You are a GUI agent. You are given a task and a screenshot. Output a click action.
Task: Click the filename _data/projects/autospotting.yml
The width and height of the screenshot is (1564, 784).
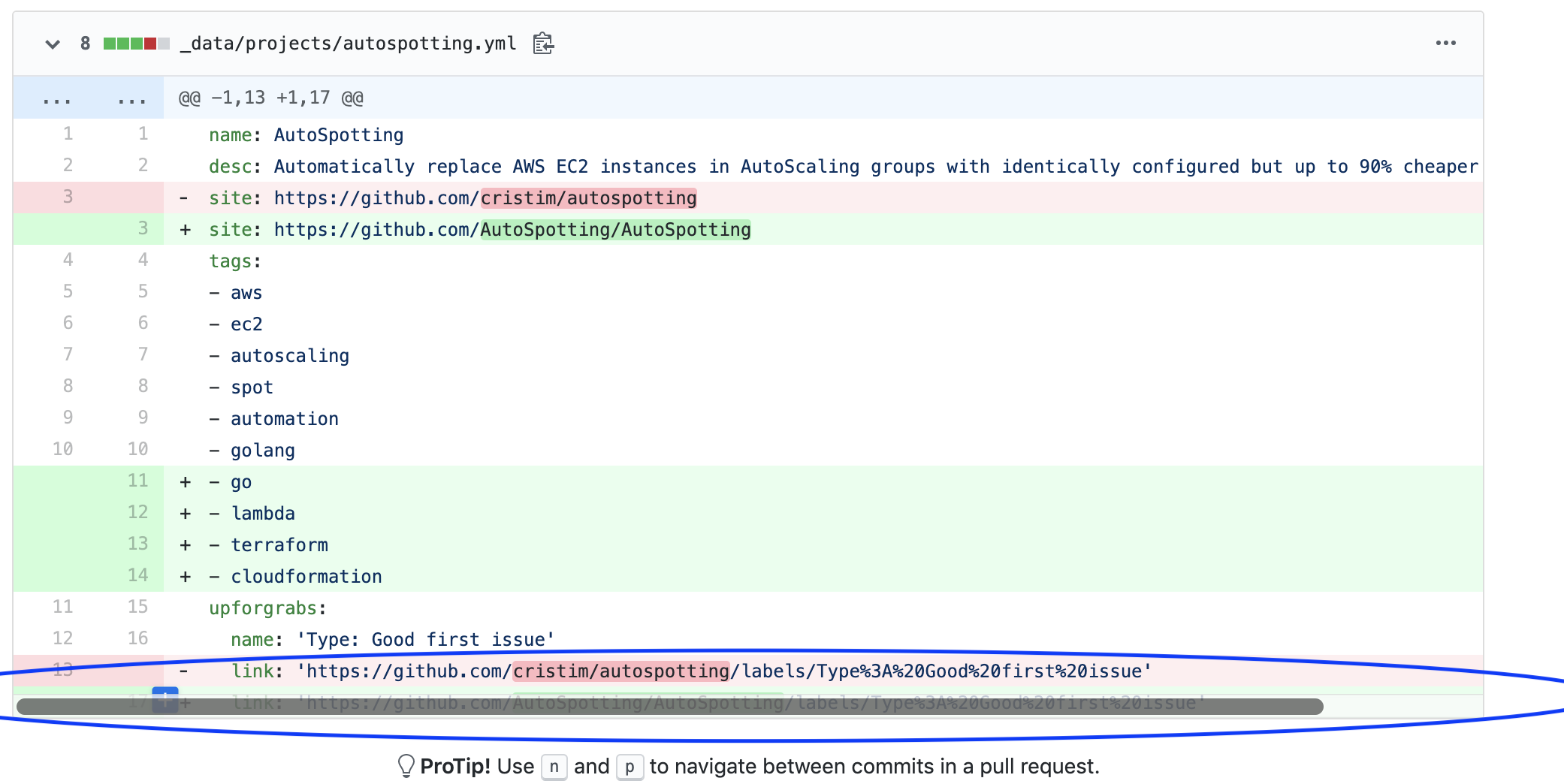tap(346, 43)
